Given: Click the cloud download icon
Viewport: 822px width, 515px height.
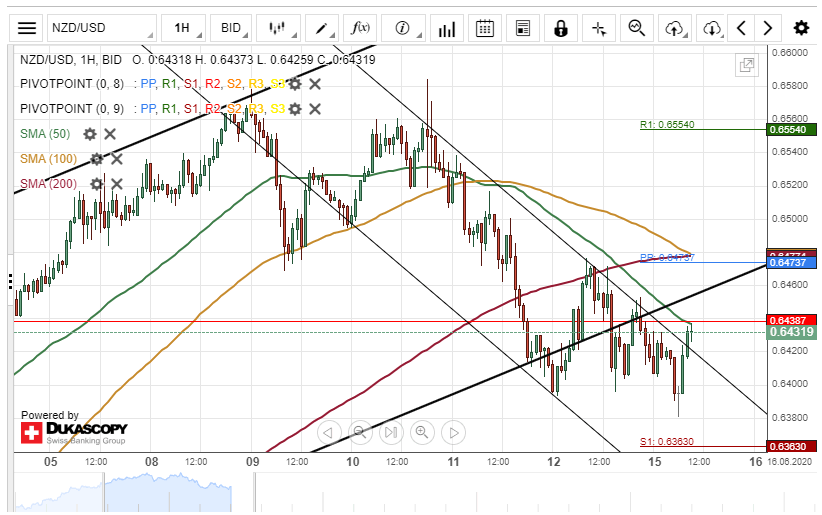Looking at the screenshot, I should point(712,28).
